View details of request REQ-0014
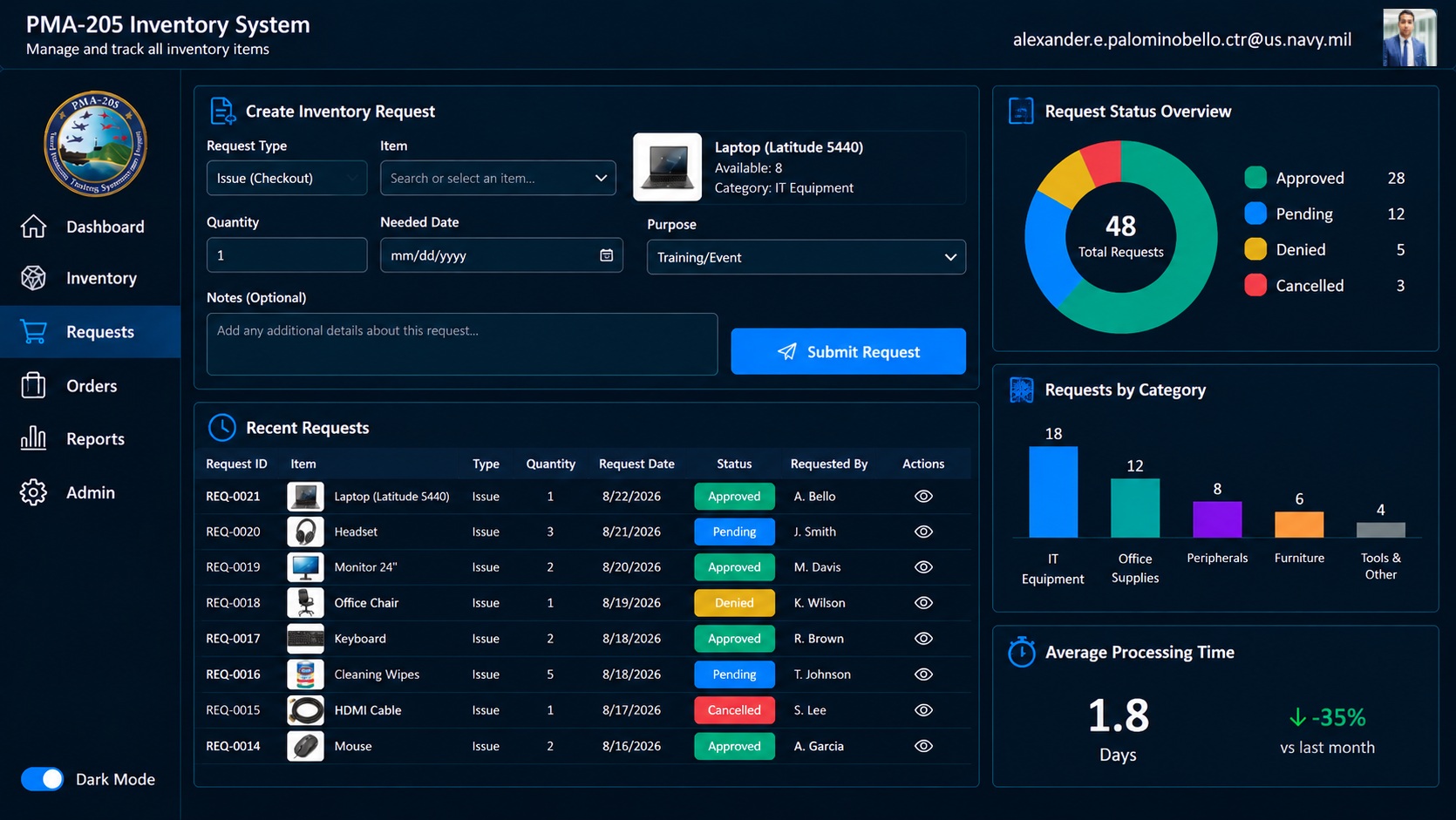1456x820 pixels. coord(923,746)
